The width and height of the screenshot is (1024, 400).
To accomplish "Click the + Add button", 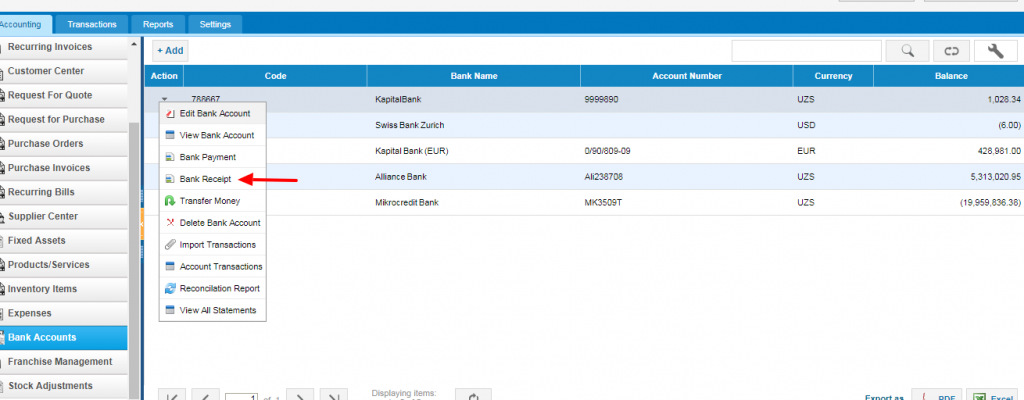I will [170, 50].
